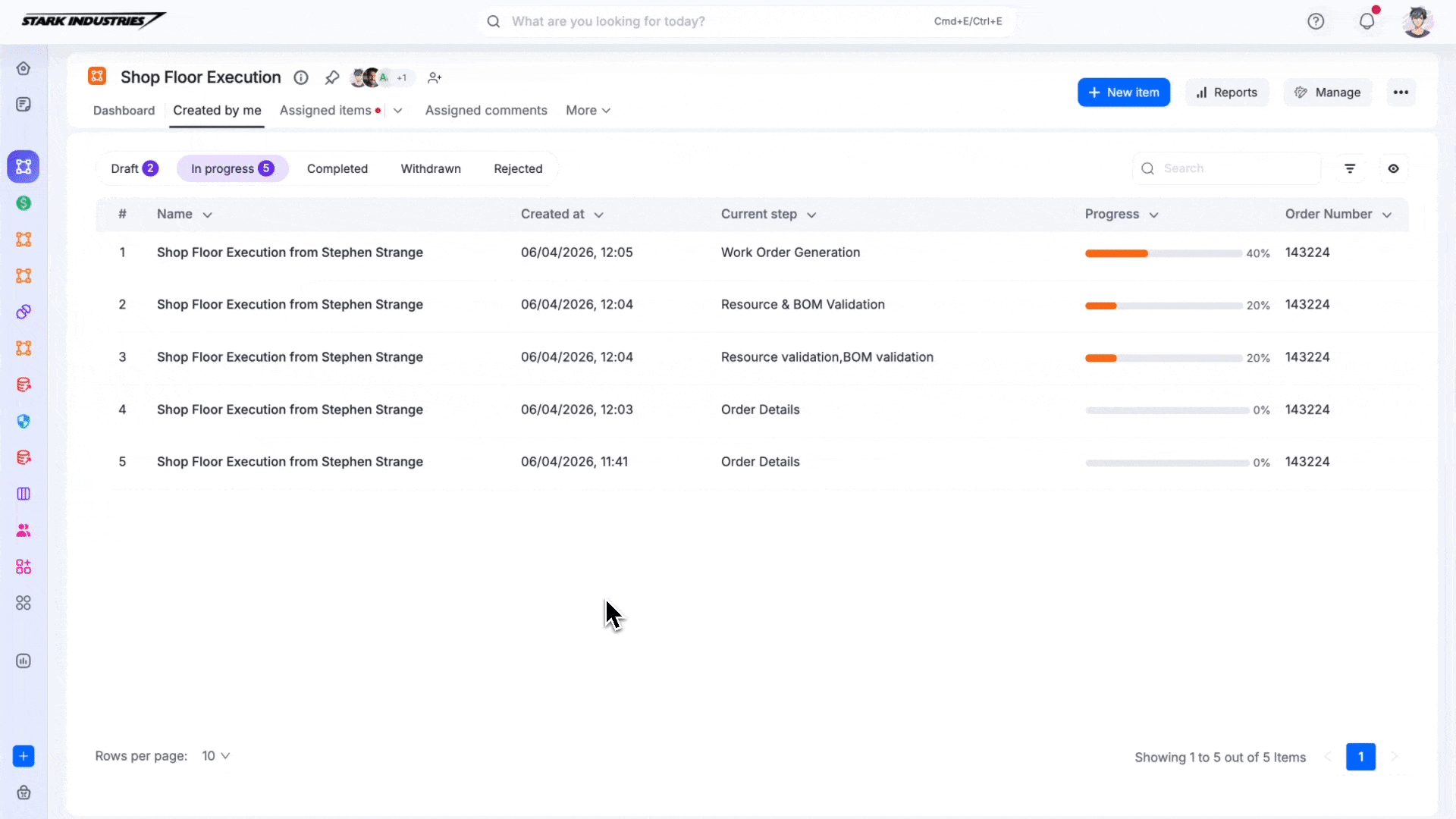Select the Completed status filter
The width and height of the screenshot is (1456, 819).
point(337,168)
